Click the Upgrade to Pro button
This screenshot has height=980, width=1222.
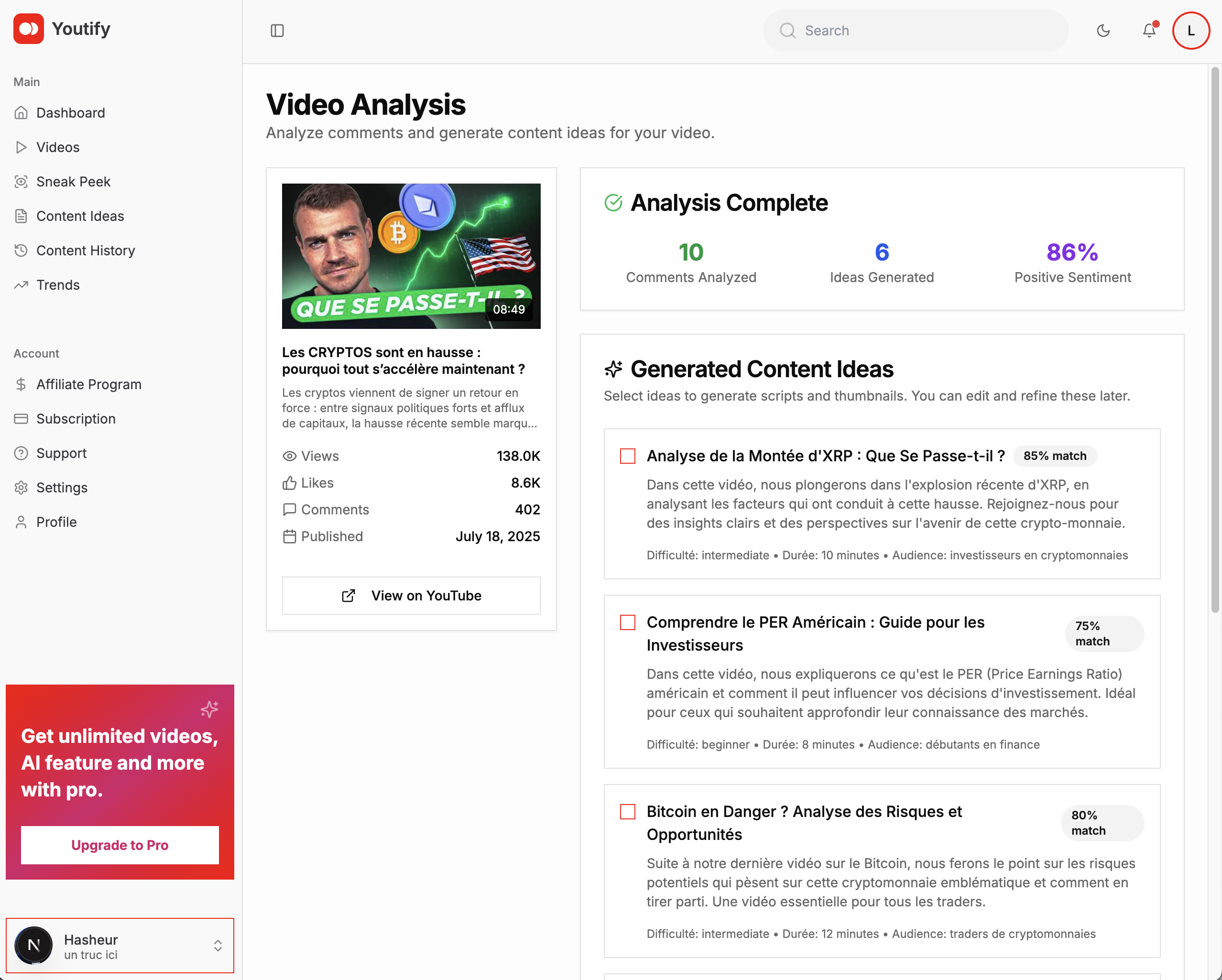[x=120, y=845]
